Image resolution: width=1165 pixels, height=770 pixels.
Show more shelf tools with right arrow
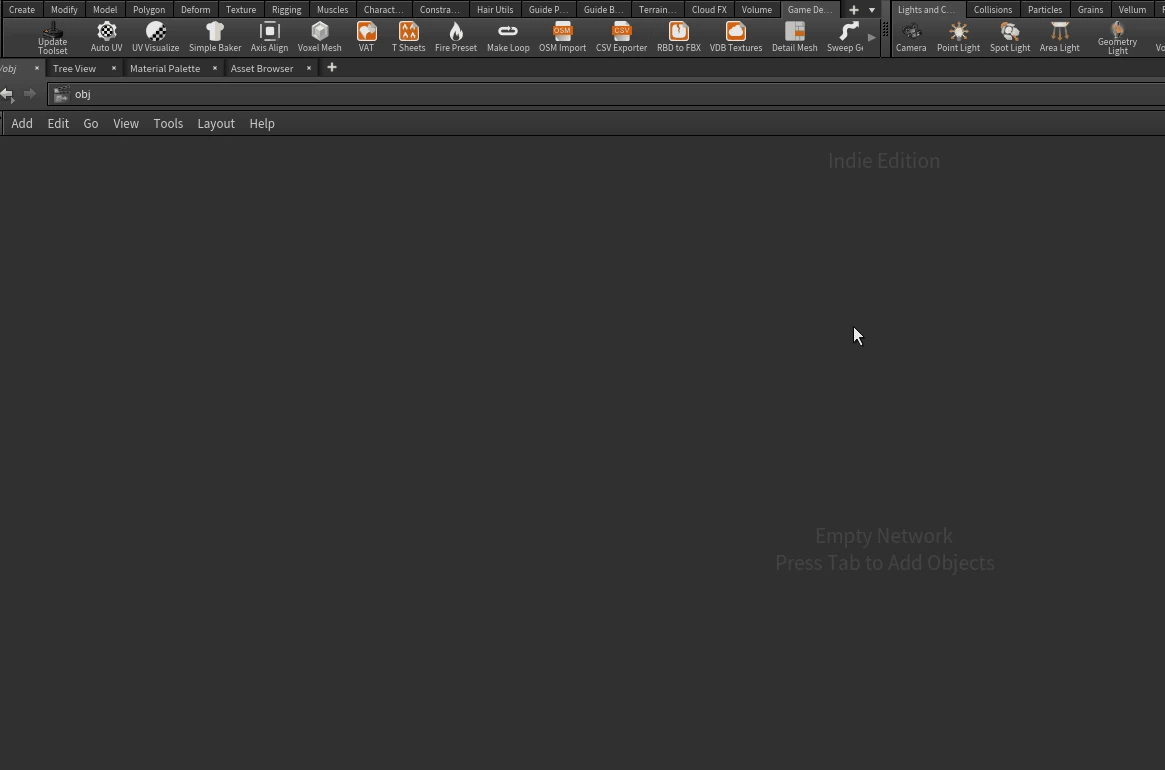872,37
